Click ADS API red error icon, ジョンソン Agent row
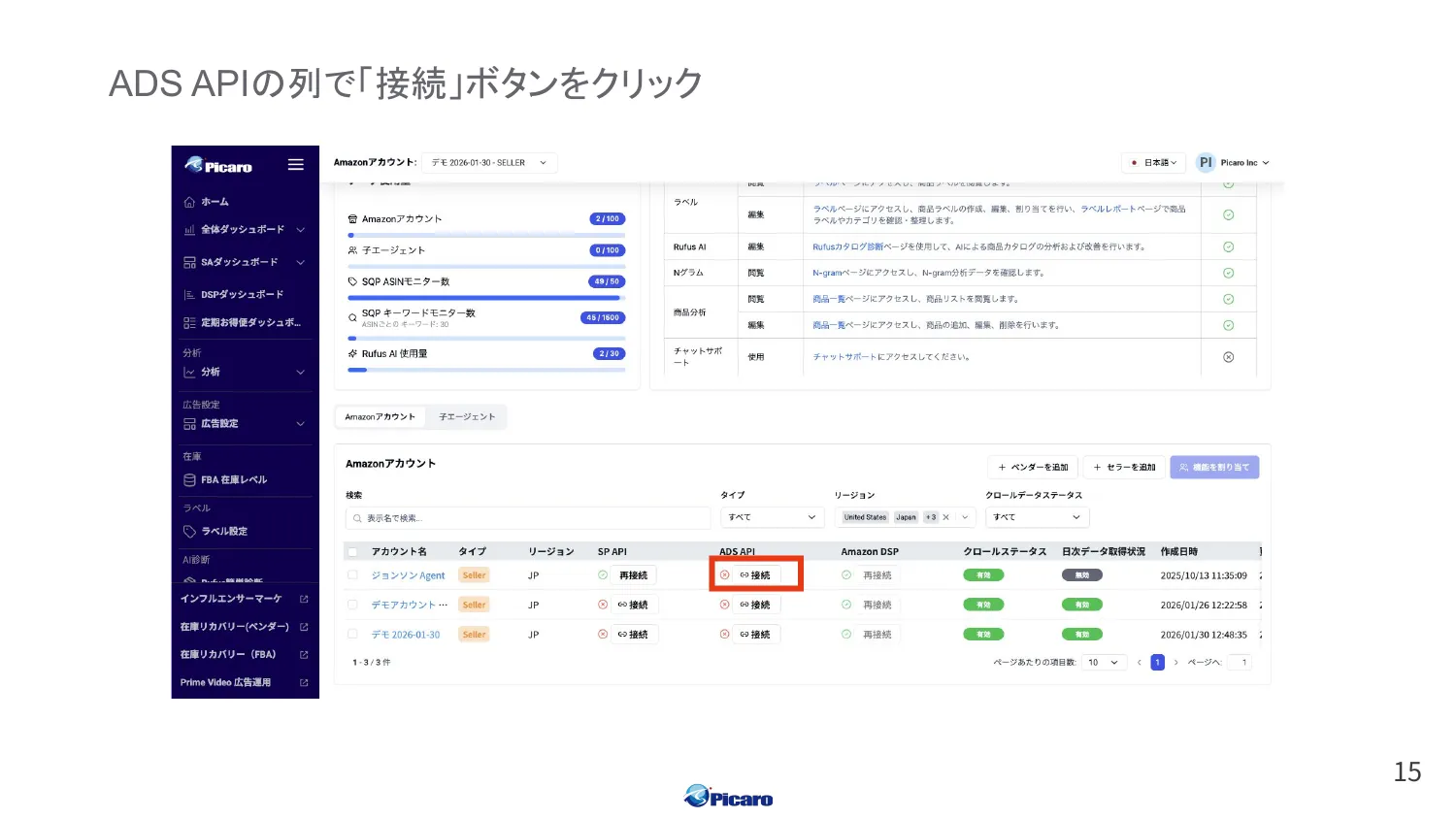1456x819 pixels. point(724,575)
